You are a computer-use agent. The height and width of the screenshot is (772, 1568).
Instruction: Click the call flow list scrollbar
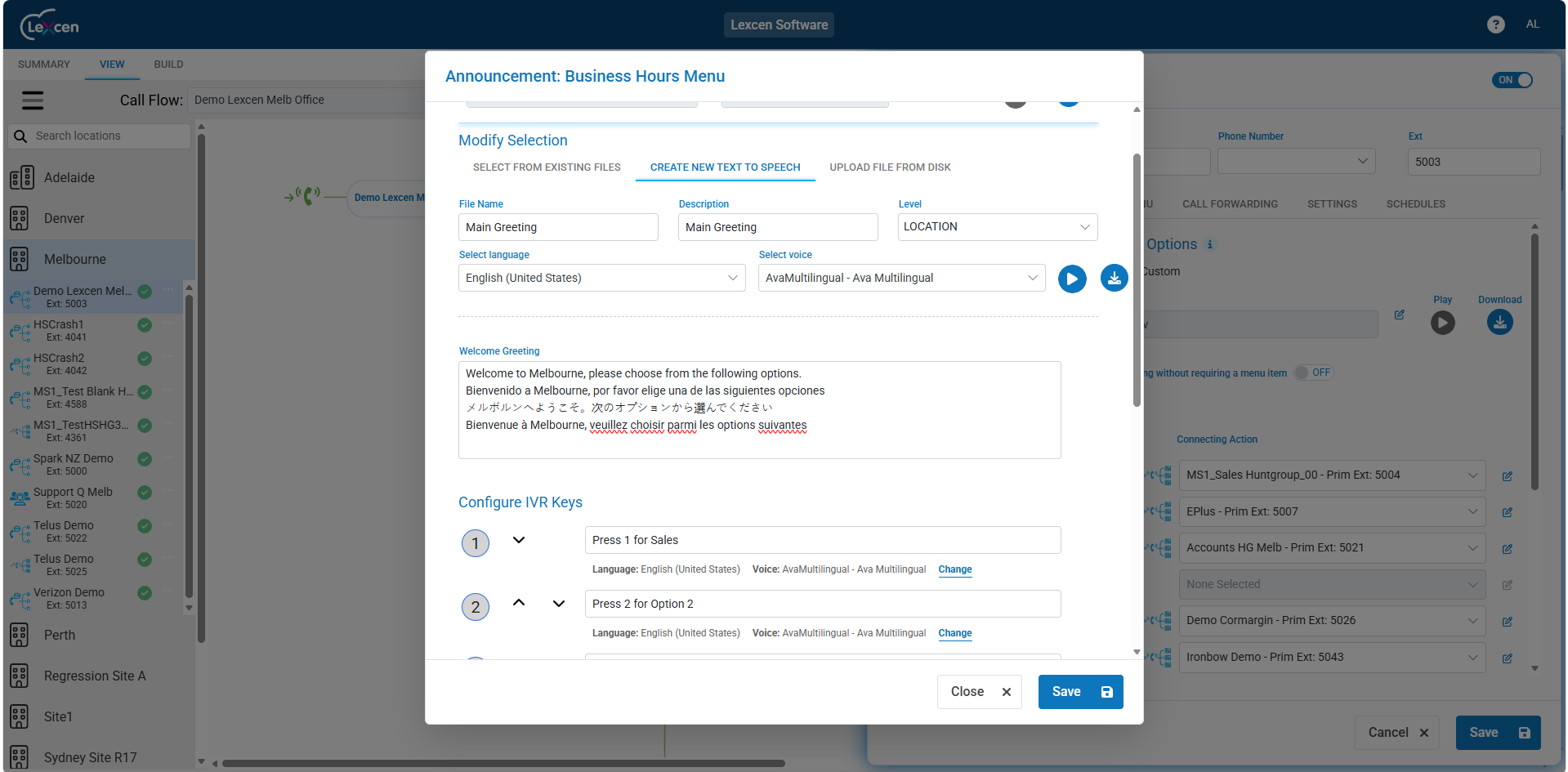tap(189, 448)
